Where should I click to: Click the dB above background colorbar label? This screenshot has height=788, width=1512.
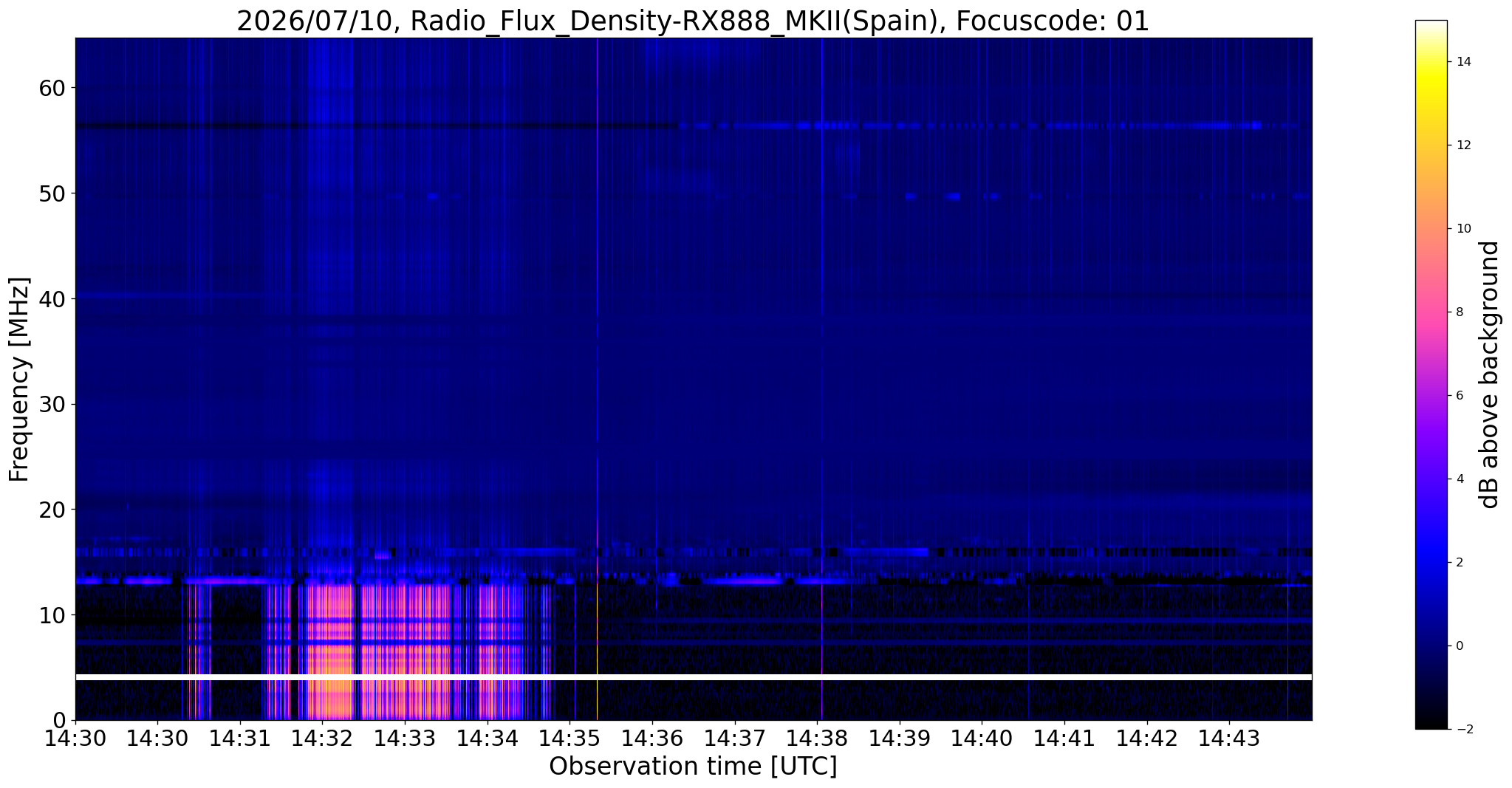1490,374
